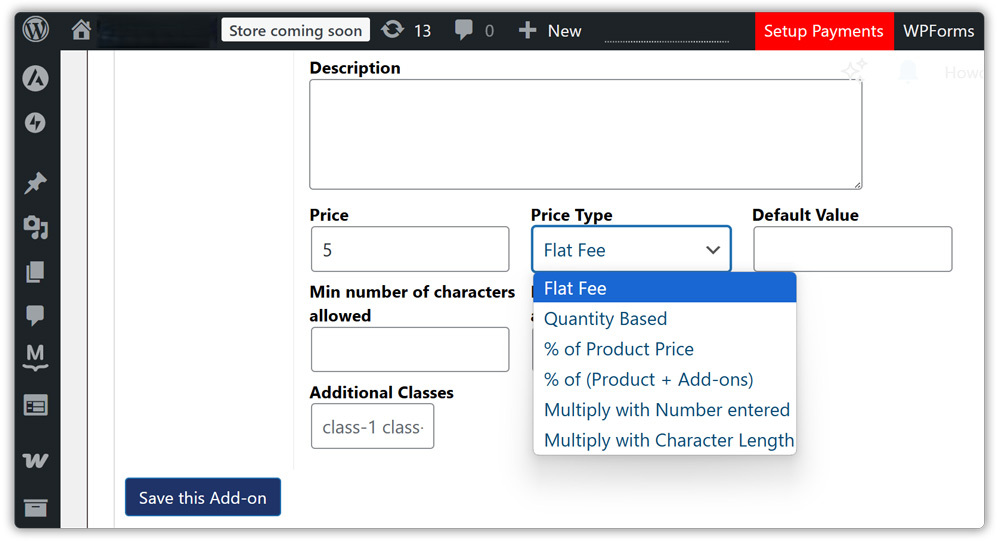Open the Jetpack lightning sidebar icon
1000x541 pixels.
coord(35,122)
